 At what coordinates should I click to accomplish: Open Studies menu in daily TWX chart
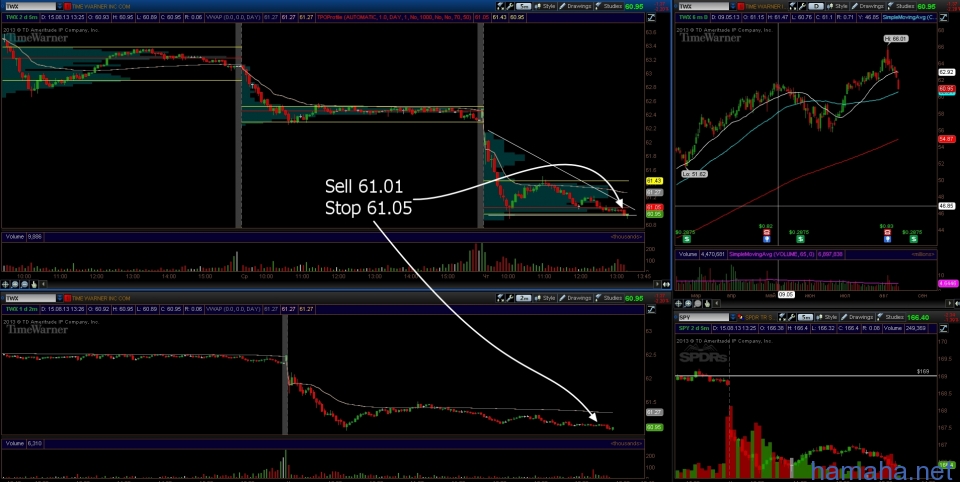[x=901, y=6]
